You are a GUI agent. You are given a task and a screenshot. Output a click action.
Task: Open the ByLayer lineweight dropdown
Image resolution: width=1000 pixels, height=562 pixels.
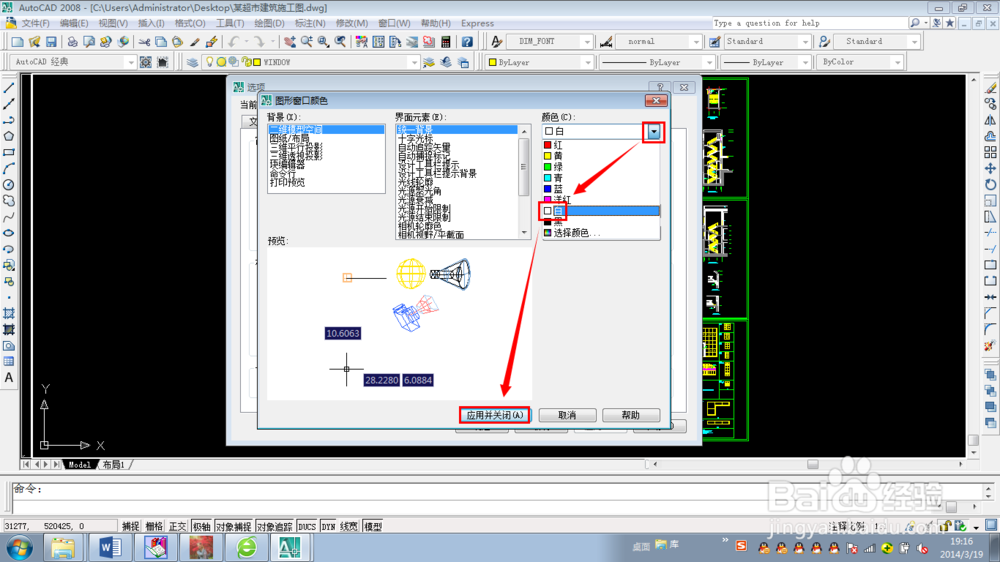tap(805, 62)
